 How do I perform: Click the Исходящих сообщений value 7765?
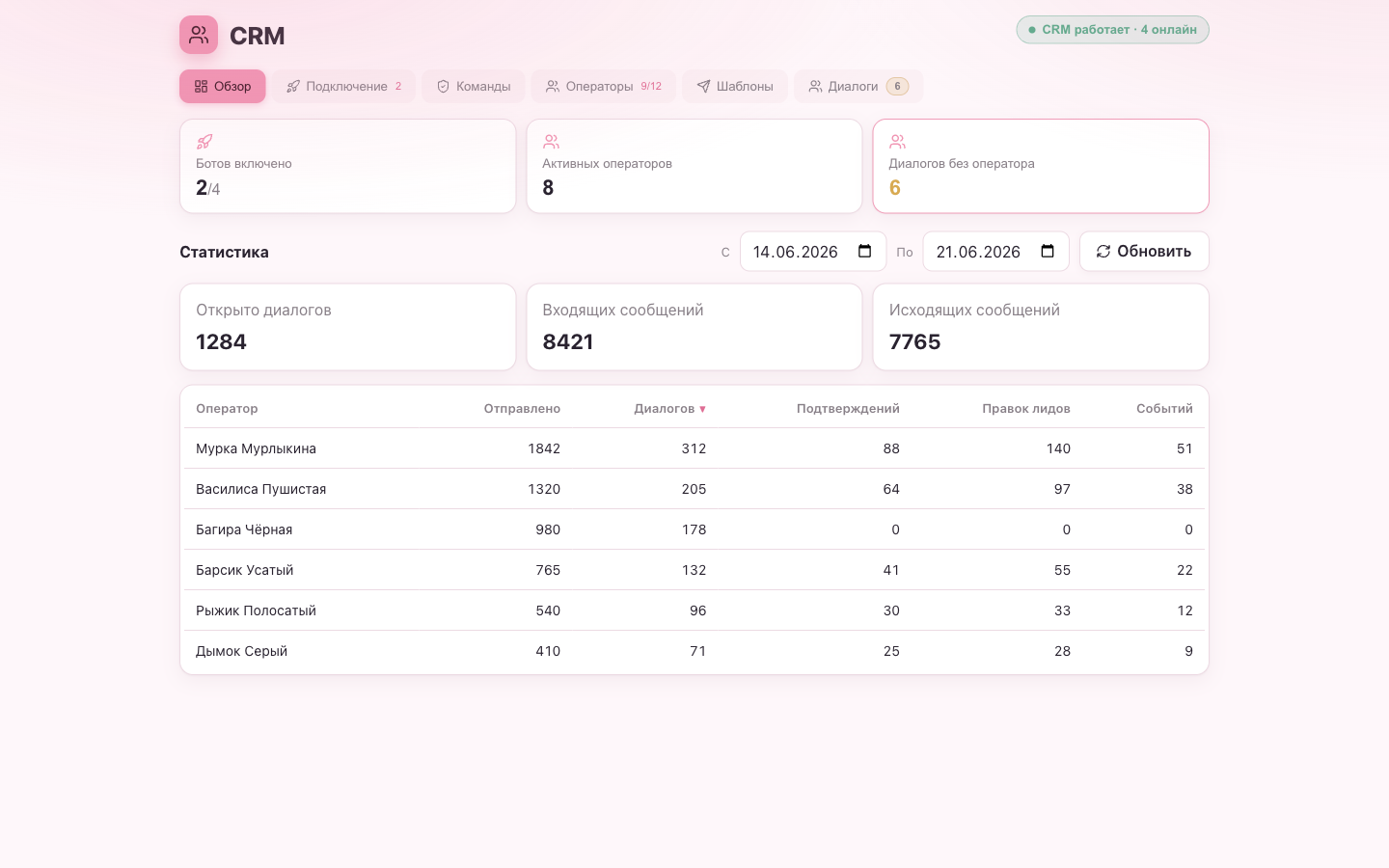tap(914, 342)
